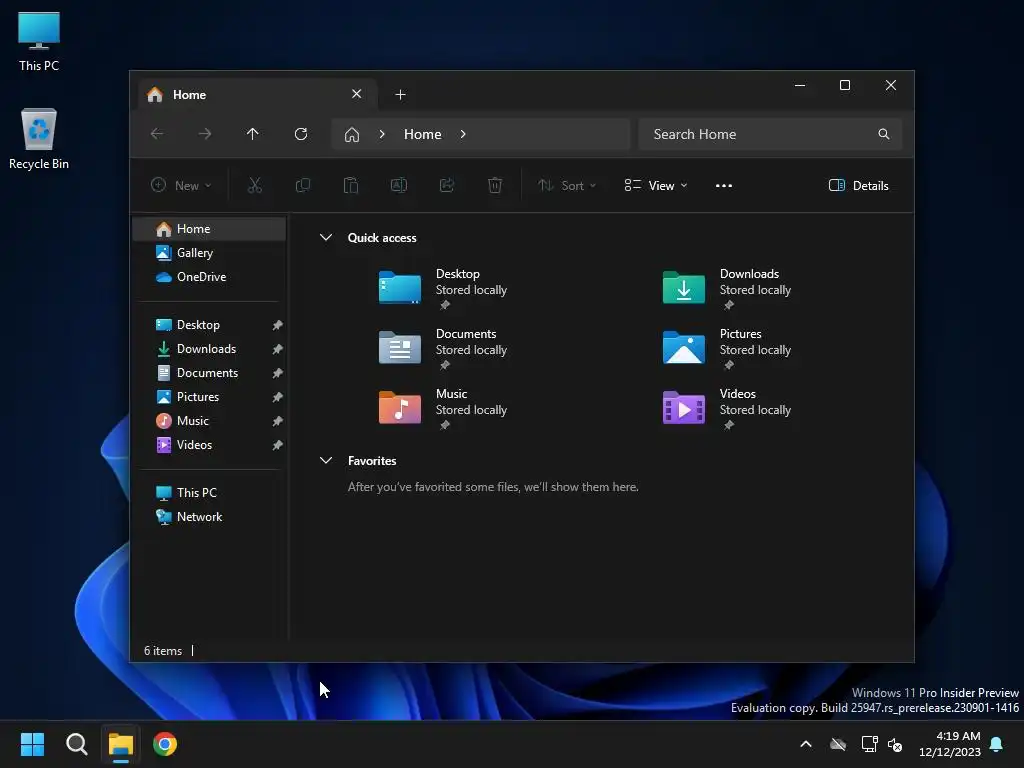1024x768 pixels.
Task: Expand chevron before Home in address bar
Action: (x=382, y=134)
